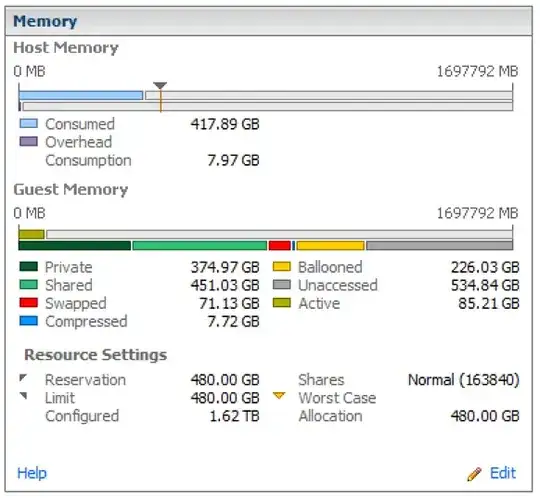Screen dimensions: 540x498
Task: Click the 7.72 GB compressed value
Action: click(x=233, y=321)
